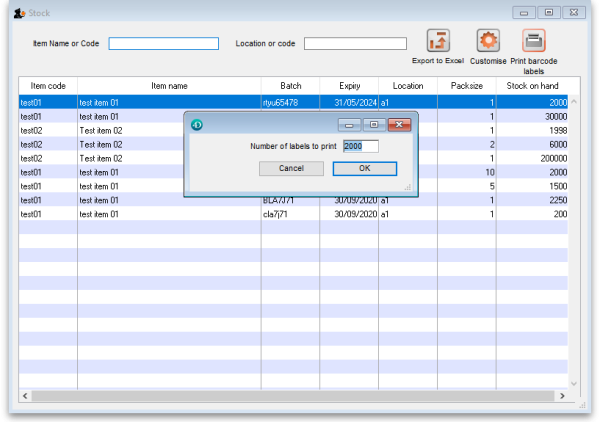This screenshot has height=422, width=600.
Task: Click the Number of labels field
Action: pyautogui.click(x=360, y=146)
